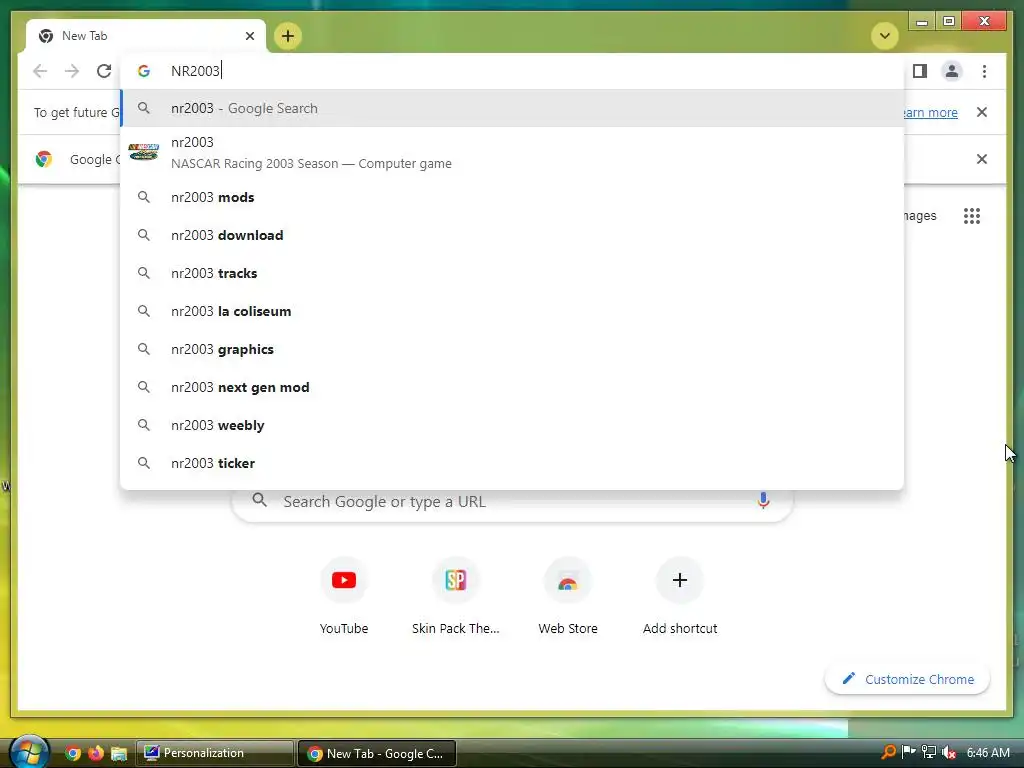1024x768 pixels.
Task: Open file explorer quick launch icon
Action: click(x=119, y=754)
